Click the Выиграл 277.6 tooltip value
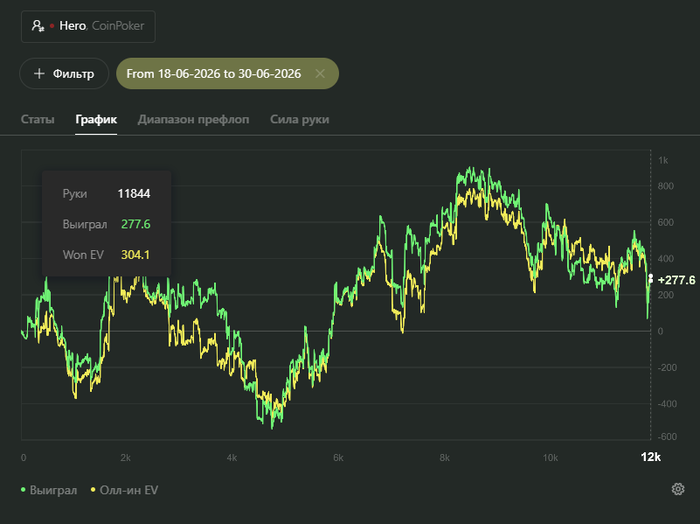Screen dimensions: 700x524 [136, 224]
